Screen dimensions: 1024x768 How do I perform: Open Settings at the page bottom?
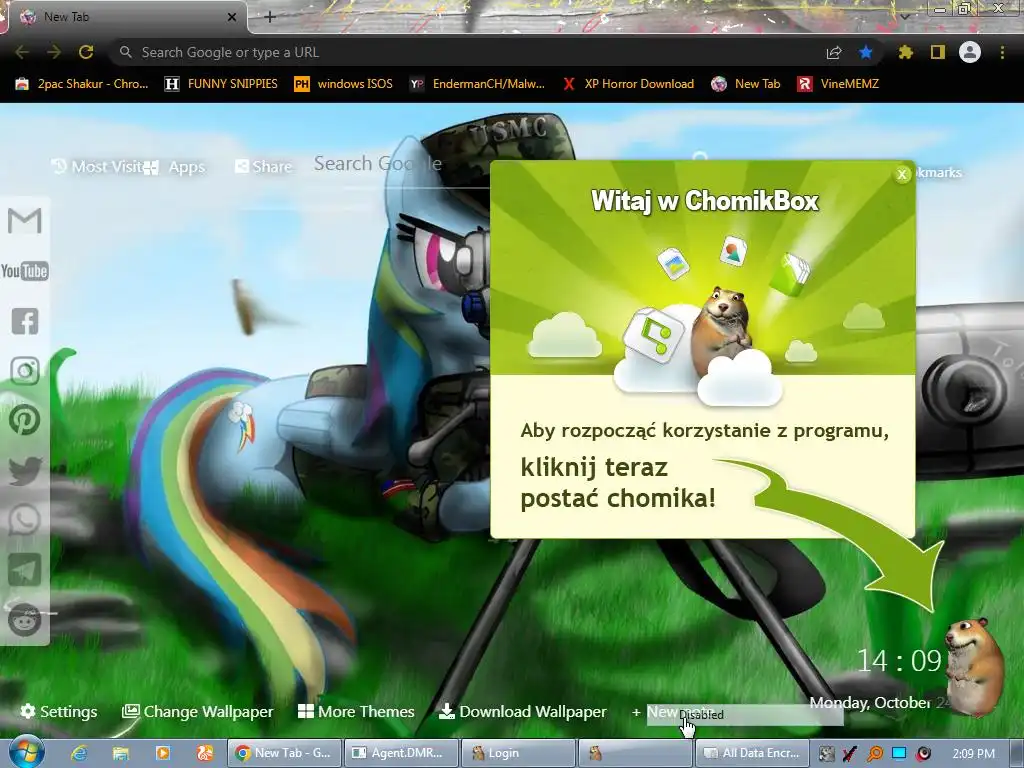click(x=59, y=711)
